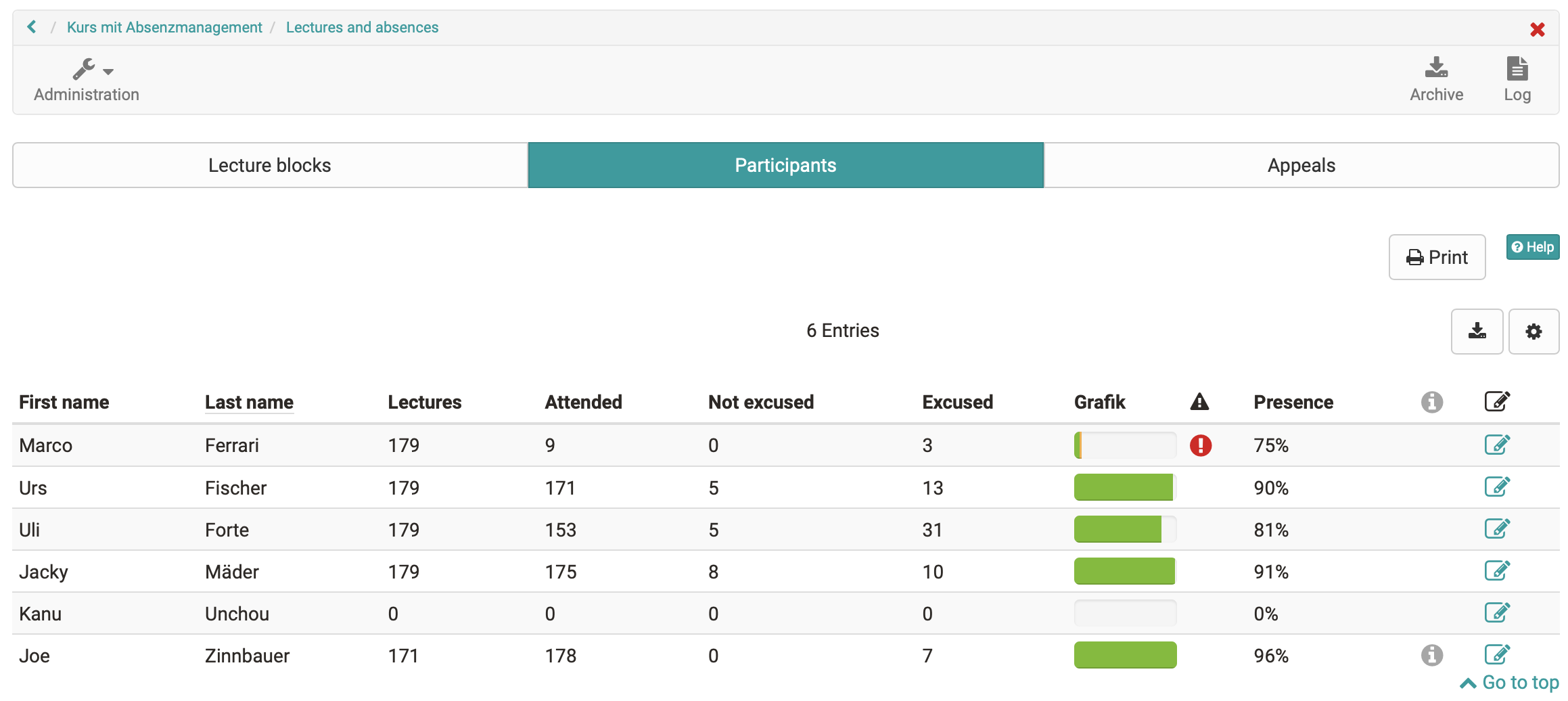Click the Help button

1532,247
